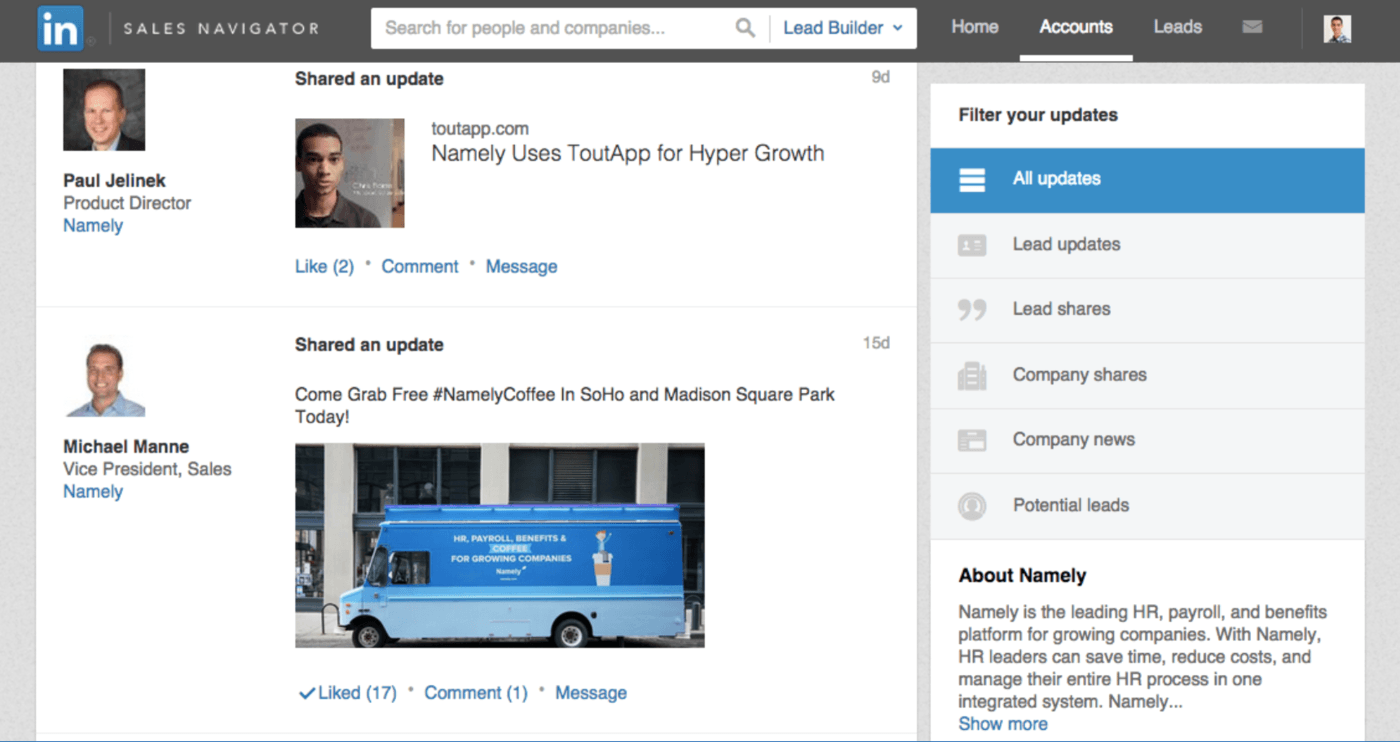Click the search magnifier icon

click(745, 28)
